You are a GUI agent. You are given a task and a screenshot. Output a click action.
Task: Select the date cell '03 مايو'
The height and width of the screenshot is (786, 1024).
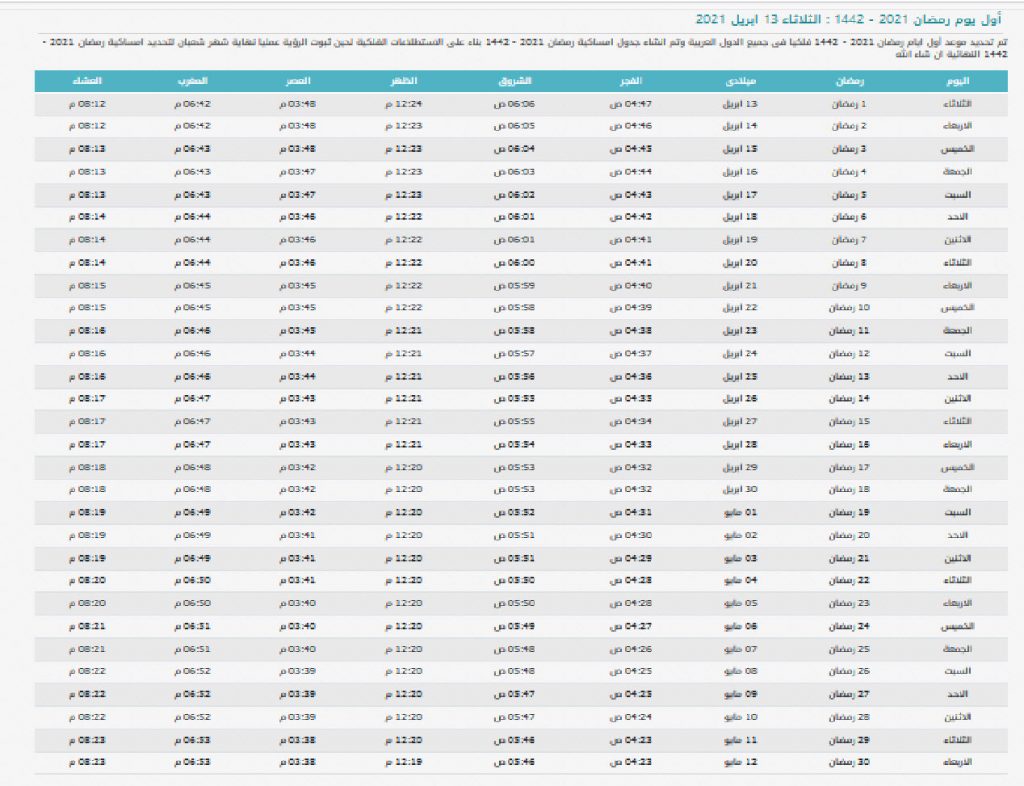click(741, 558)
